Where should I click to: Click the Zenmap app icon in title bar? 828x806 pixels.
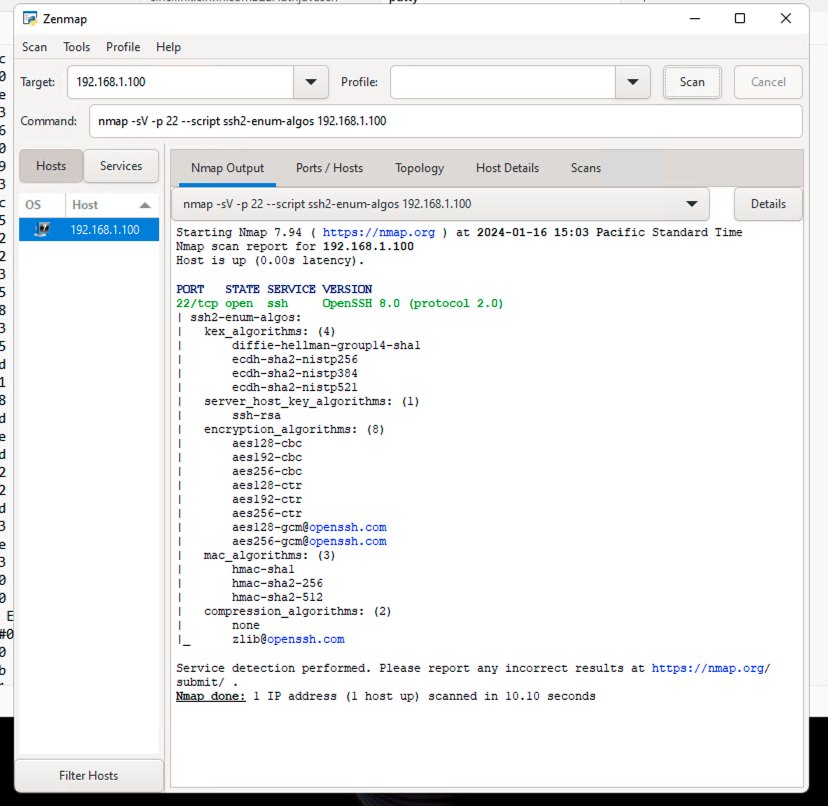point(29,19)
